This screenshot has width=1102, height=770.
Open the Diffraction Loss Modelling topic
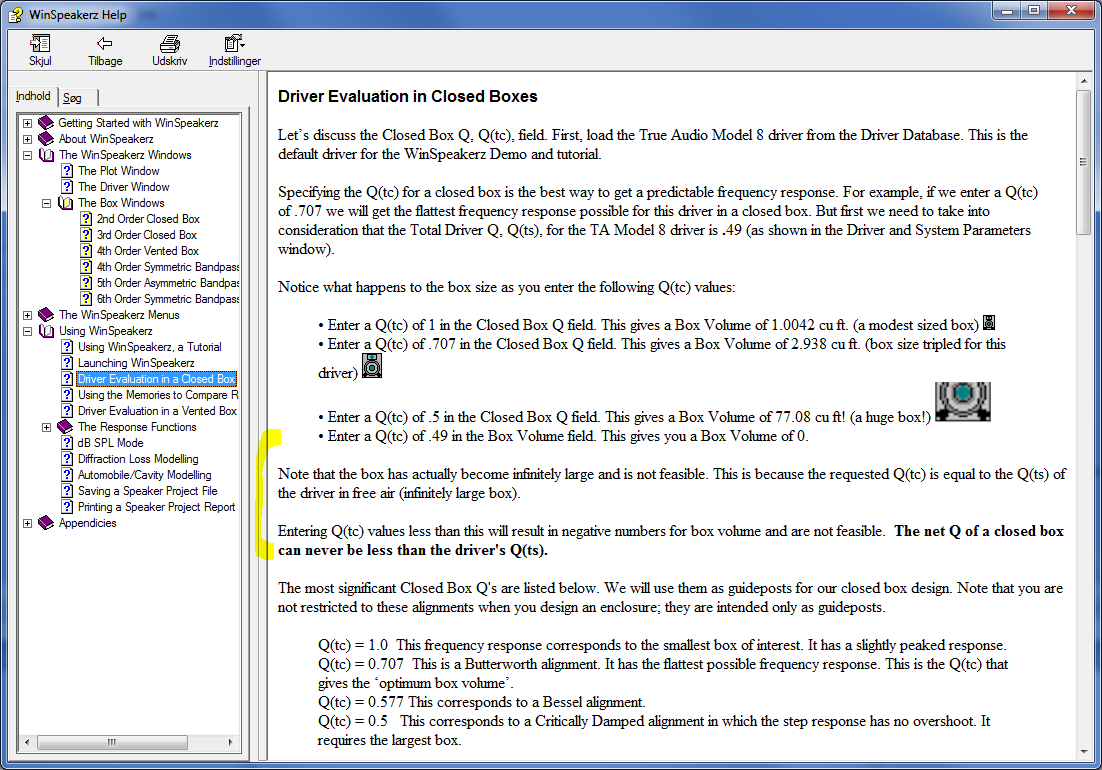[x=138, y=459]
